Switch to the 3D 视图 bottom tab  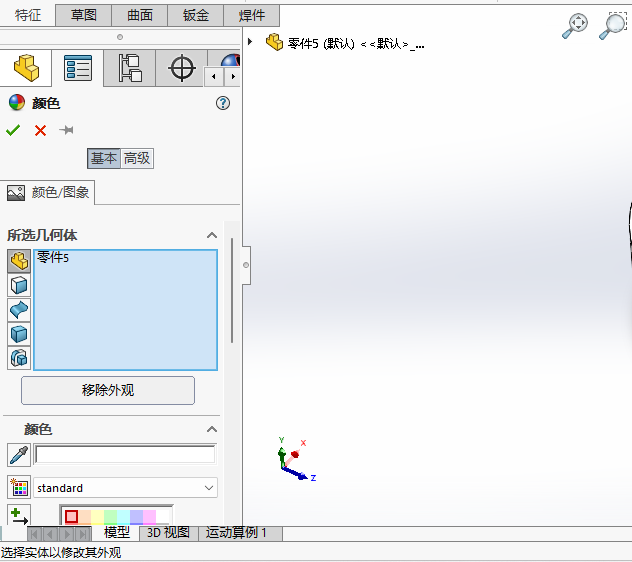tap(168, 533)
